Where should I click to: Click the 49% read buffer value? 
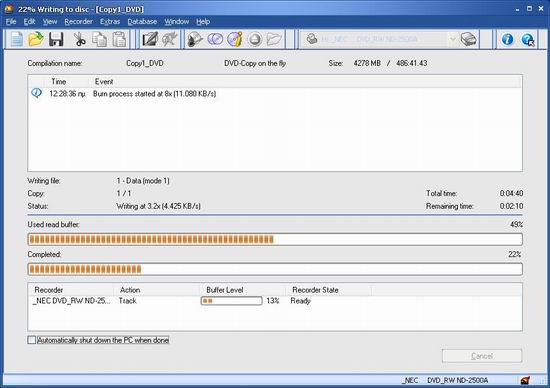516,225
